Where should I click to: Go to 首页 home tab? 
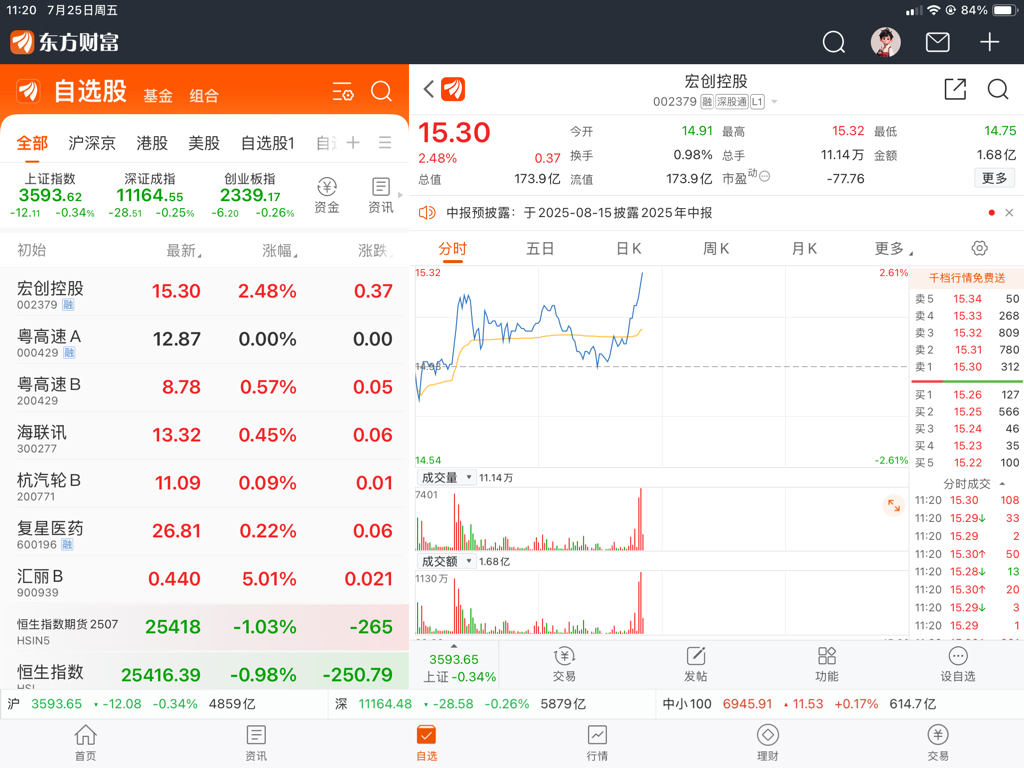(86, 743)
